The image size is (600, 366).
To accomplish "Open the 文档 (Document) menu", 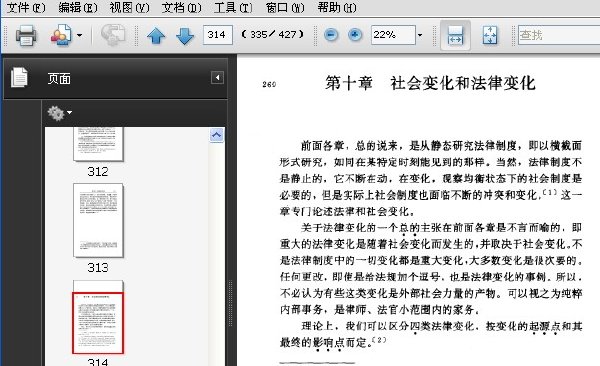I will [181, 7].
